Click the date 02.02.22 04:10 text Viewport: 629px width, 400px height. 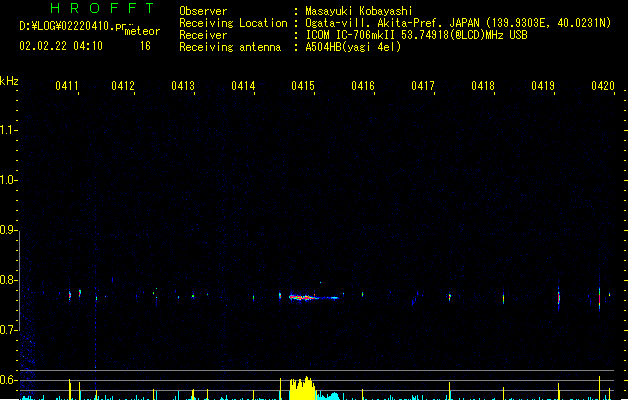click(61, 46)
